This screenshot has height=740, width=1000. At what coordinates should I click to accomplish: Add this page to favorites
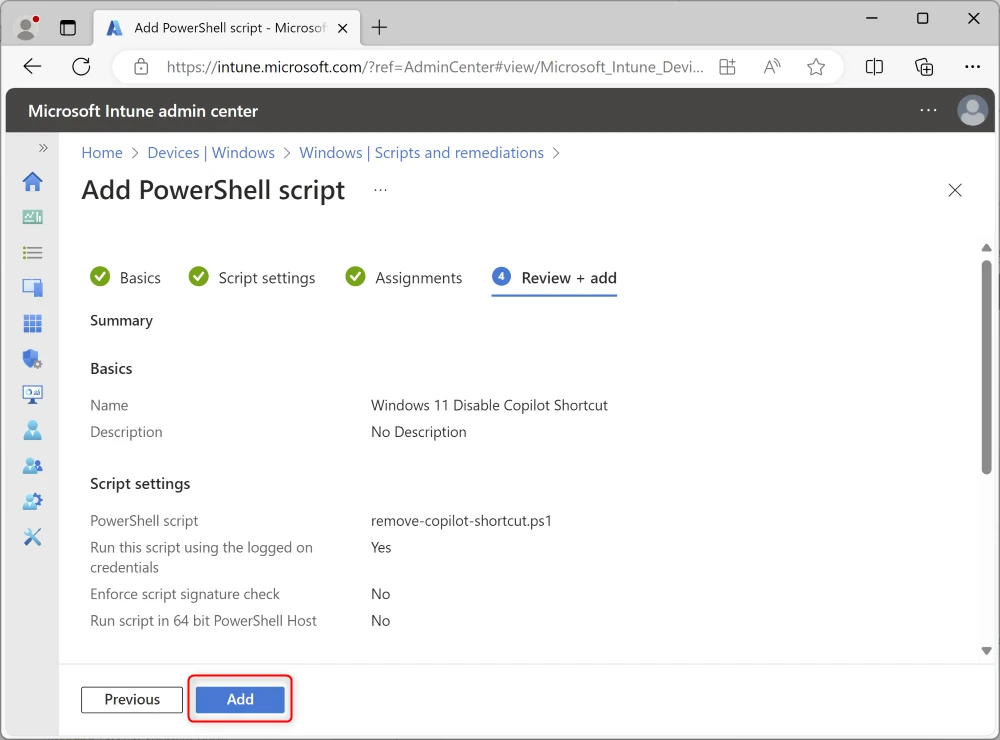tap(816, 66)
